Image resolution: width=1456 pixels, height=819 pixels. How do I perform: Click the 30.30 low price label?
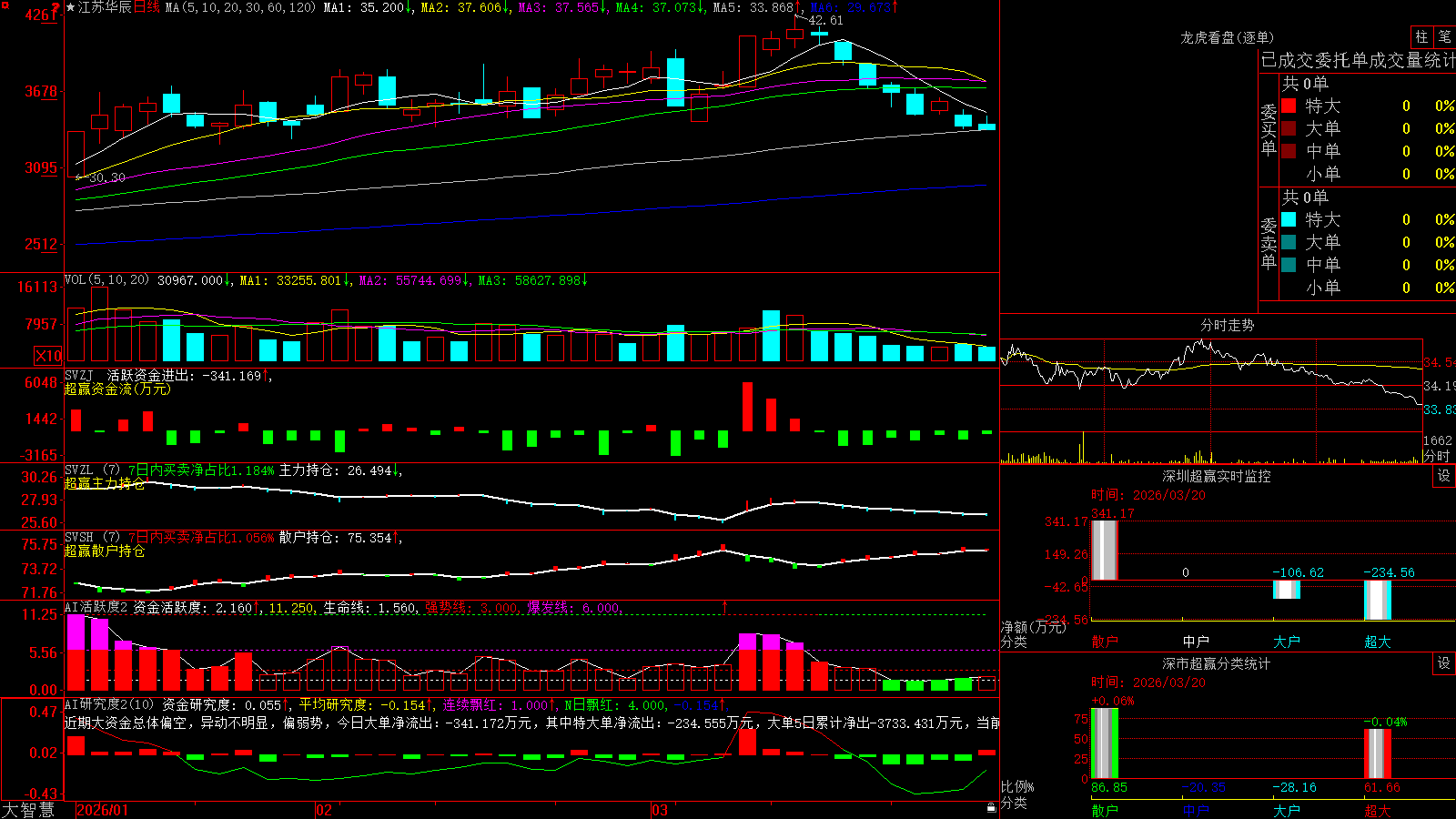point(107,177)
